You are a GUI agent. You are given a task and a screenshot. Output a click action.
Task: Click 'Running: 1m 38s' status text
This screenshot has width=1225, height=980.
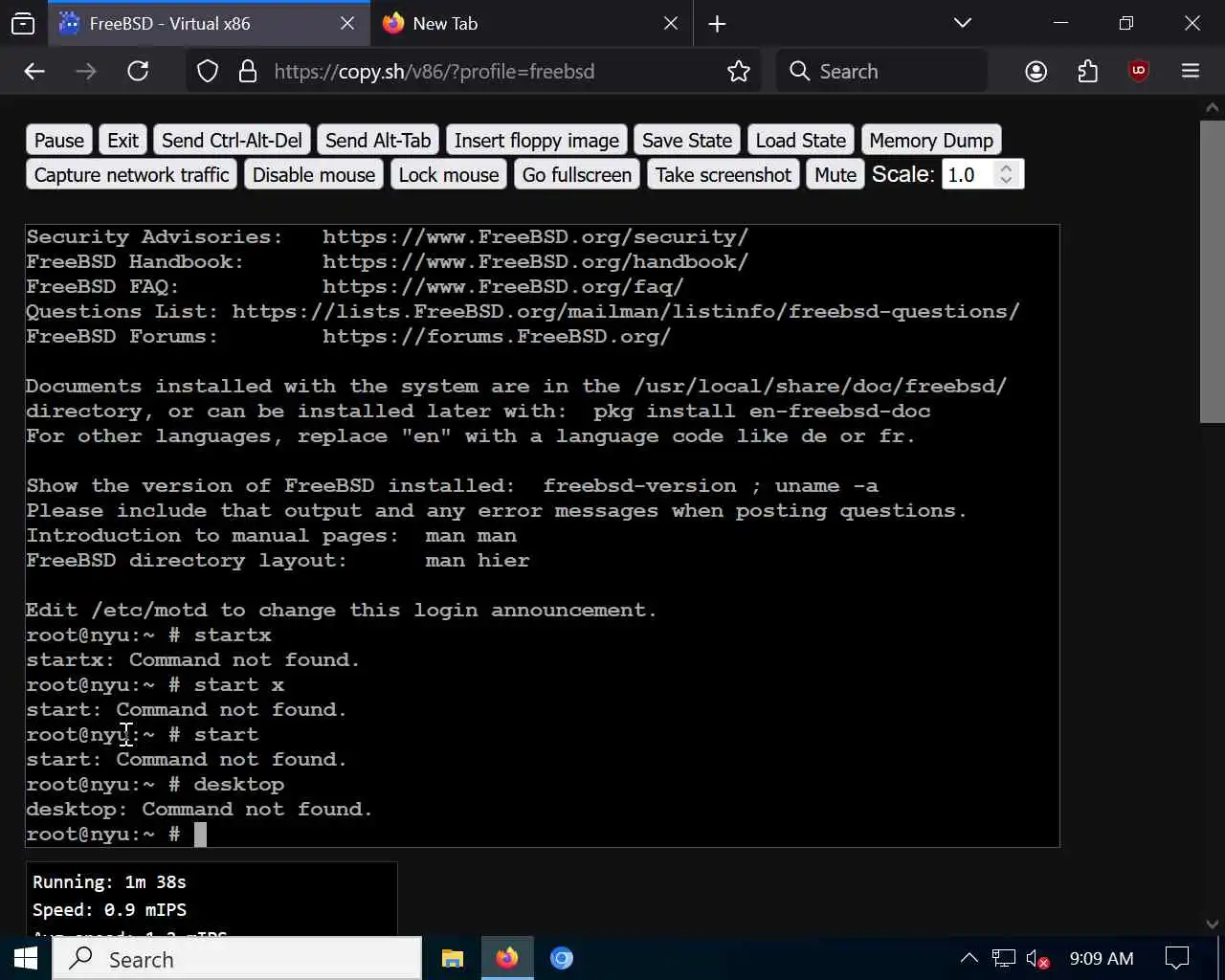tap(109, 882)
